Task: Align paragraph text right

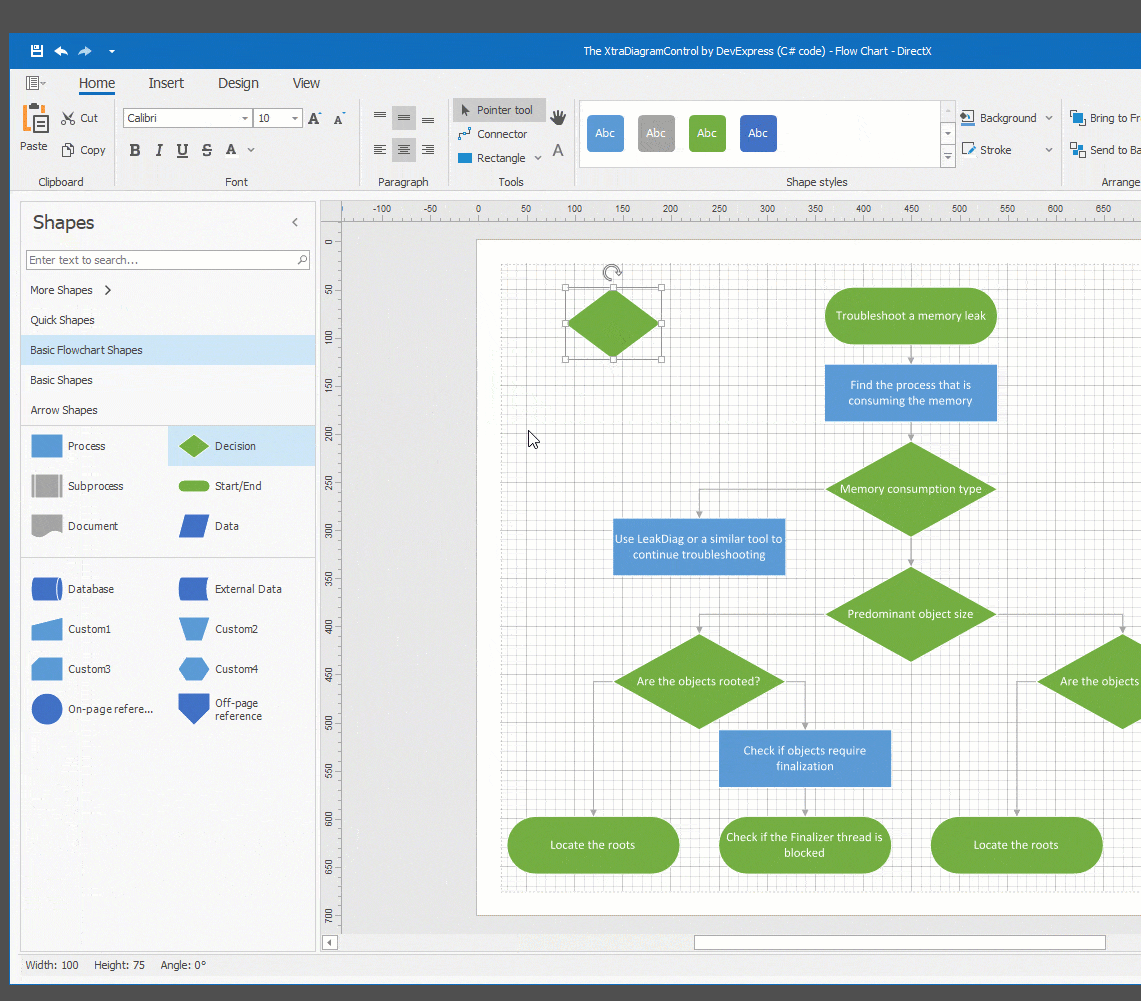Action: [428, 150]
